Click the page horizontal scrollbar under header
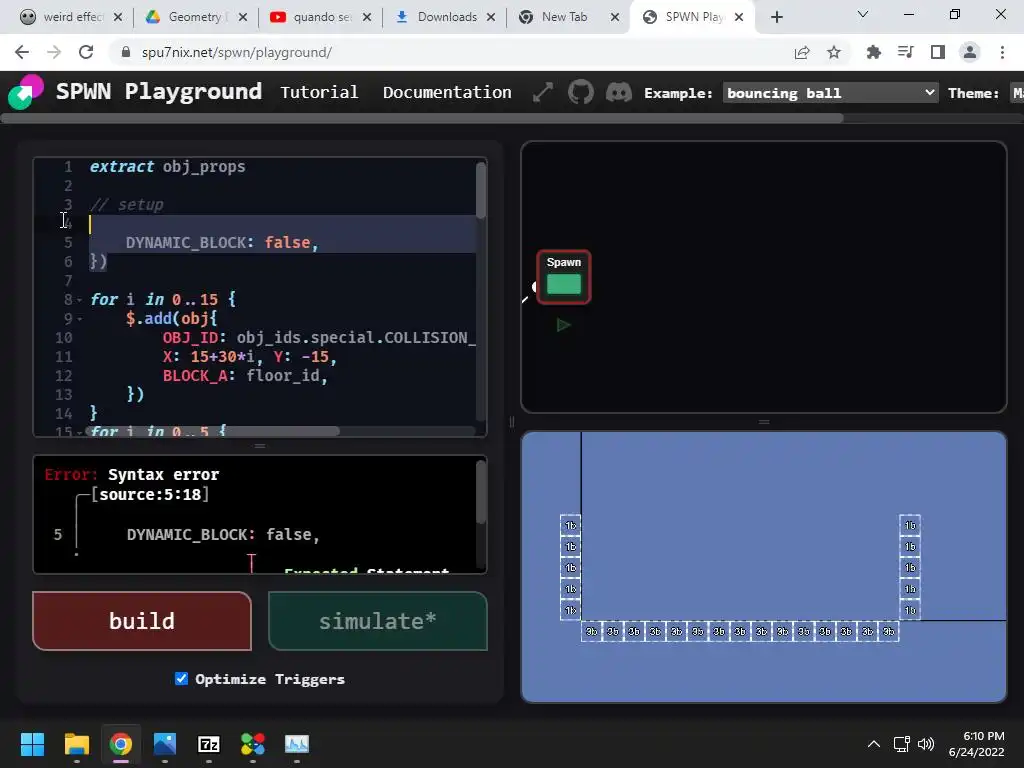Viewport: 1024px width, 768px height. coord(422,118)
